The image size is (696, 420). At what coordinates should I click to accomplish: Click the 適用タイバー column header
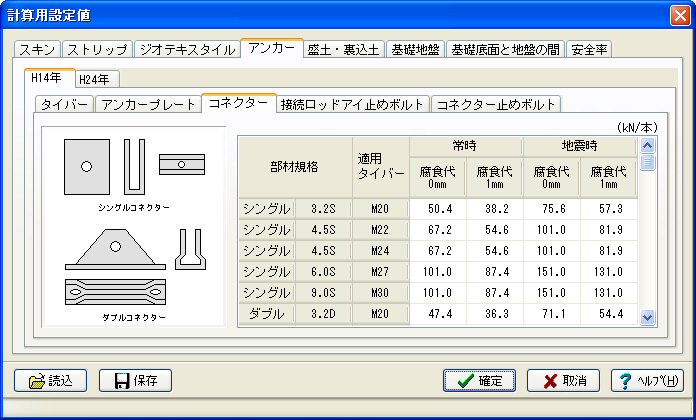coord(380,167)
